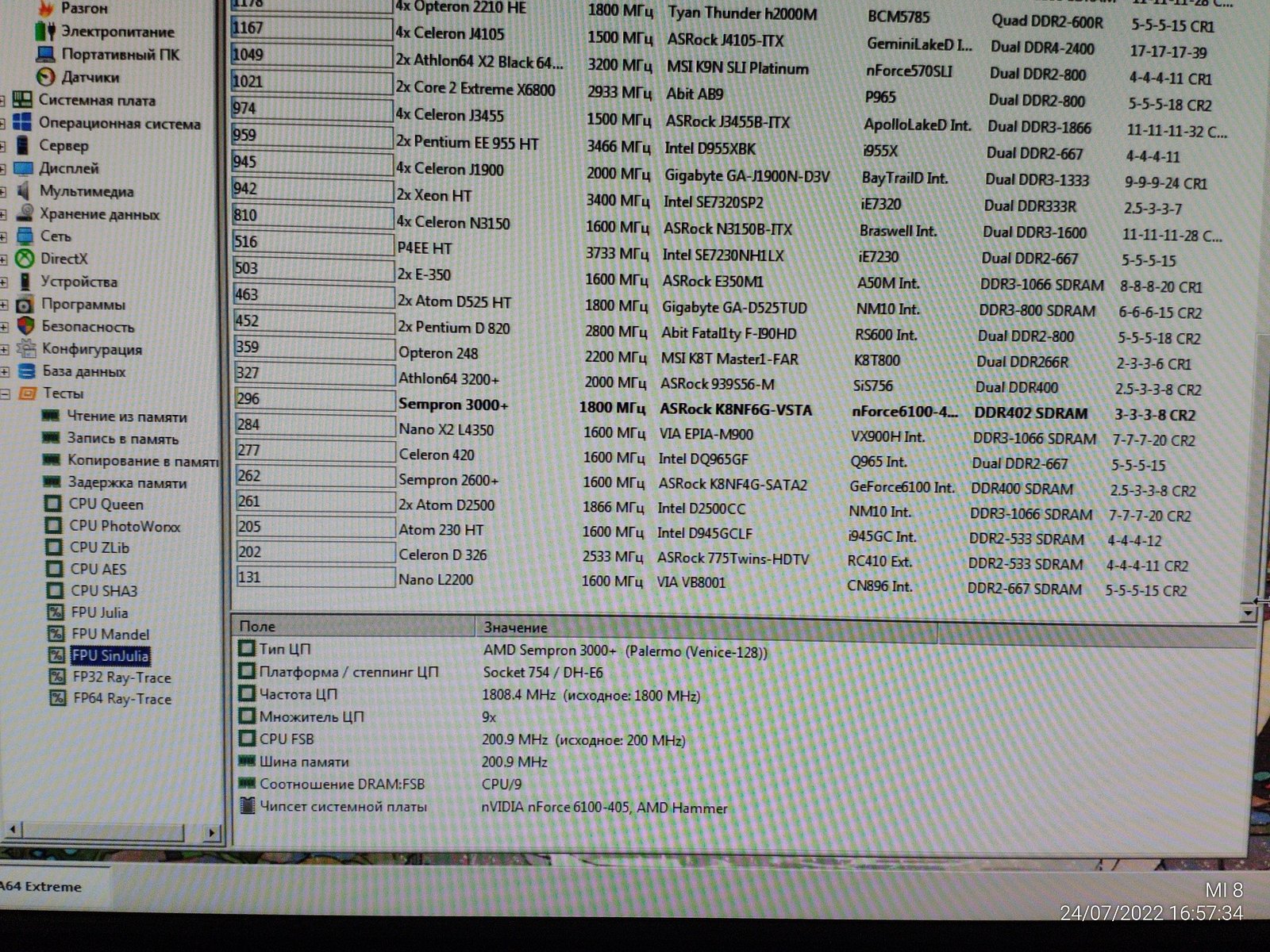Select the FP64 Ray-Trace test
The image size is (1270, 952).
coord(122,699)
